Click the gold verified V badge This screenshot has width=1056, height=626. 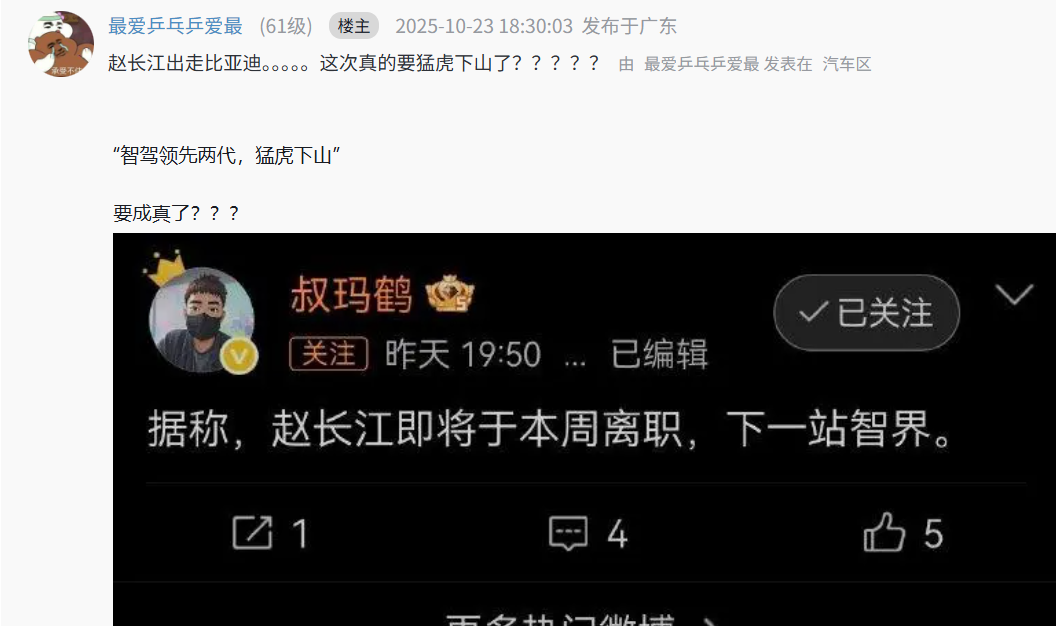(x=240, y=355)
